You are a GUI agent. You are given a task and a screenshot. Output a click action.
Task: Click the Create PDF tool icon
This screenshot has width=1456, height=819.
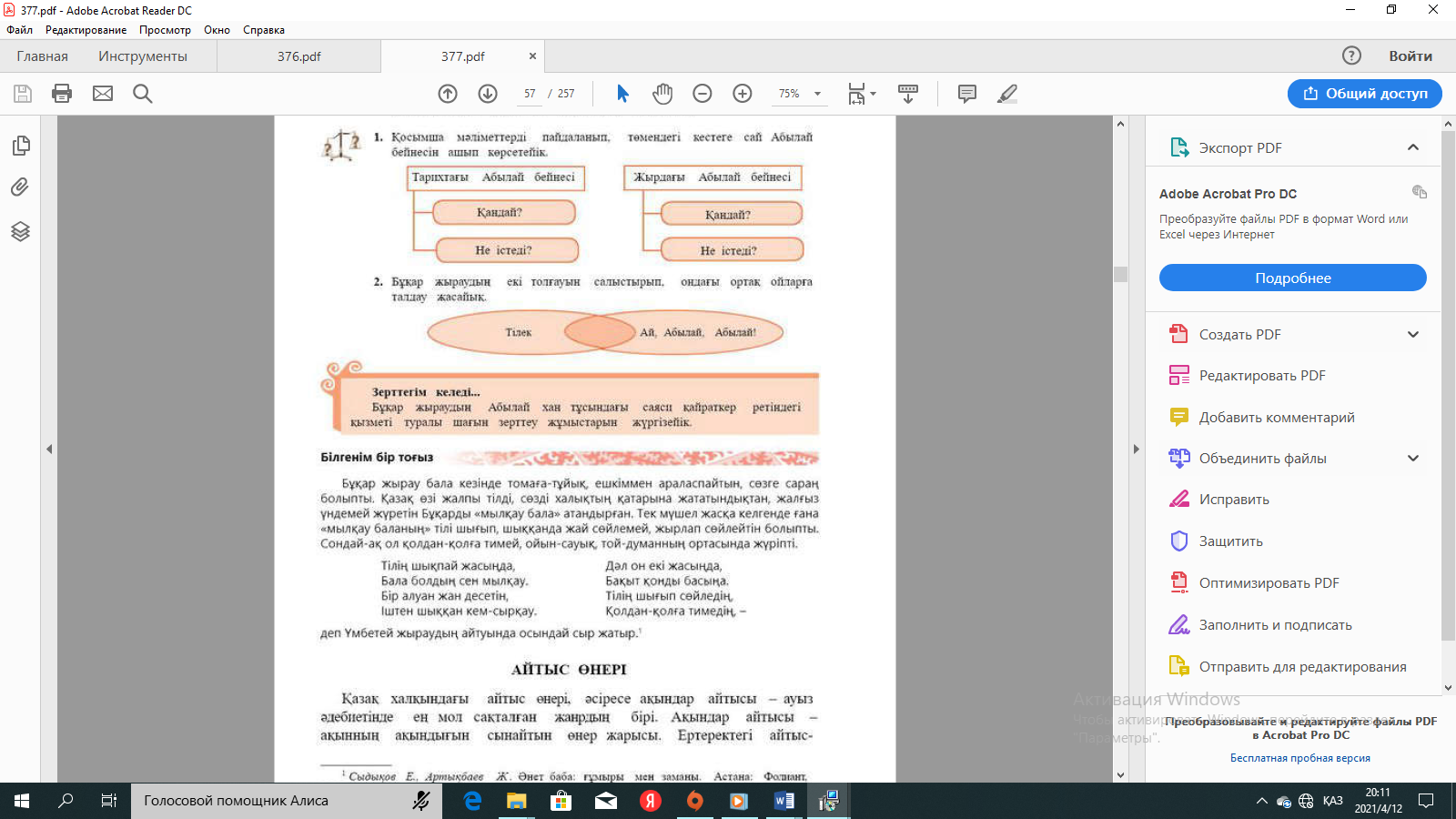coord(1179,334)
